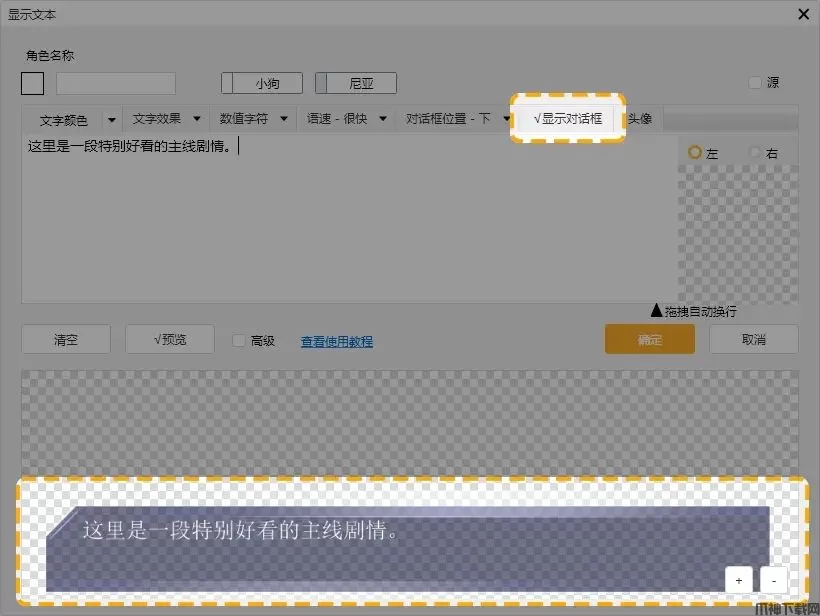Click the 确定 confirm button
Screen dimensions: 820x616
click(x=649, y=340)
